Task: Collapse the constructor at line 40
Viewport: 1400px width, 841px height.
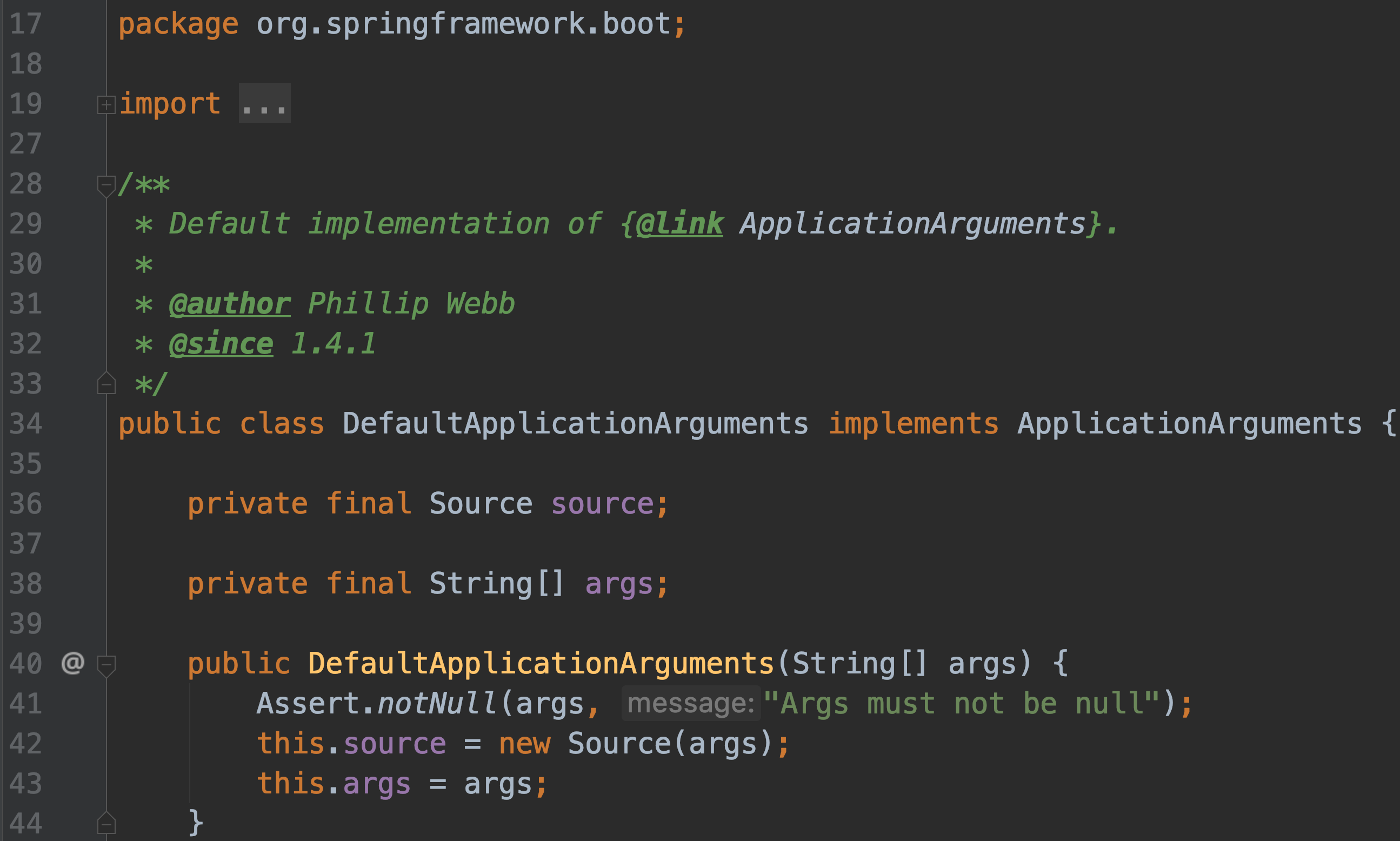Action: pyautogui.click(x=106, y=665)
